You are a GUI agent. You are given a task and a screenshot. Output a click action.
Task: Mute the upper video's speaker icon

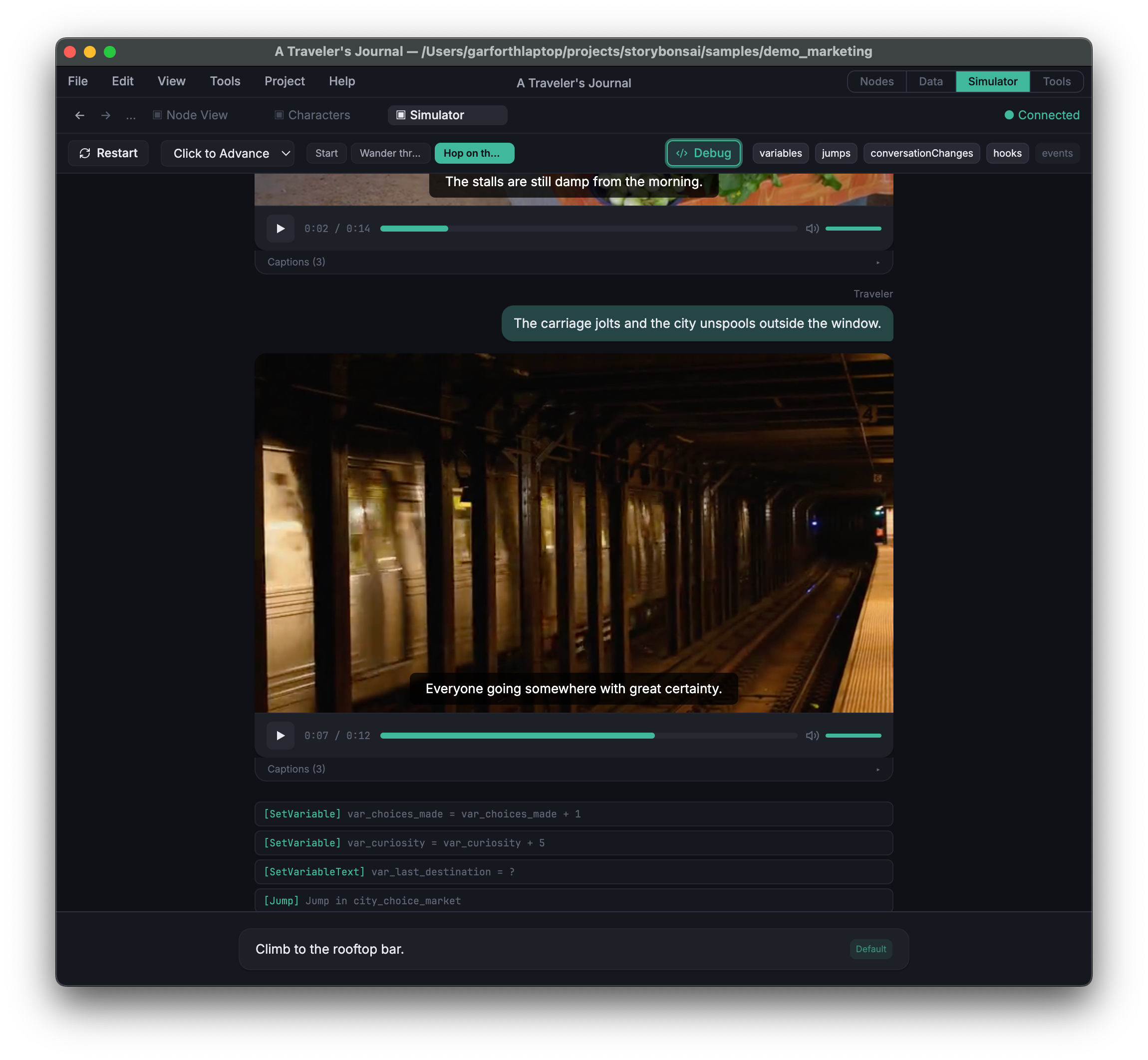pyautogui.click(x=812, y=228)
